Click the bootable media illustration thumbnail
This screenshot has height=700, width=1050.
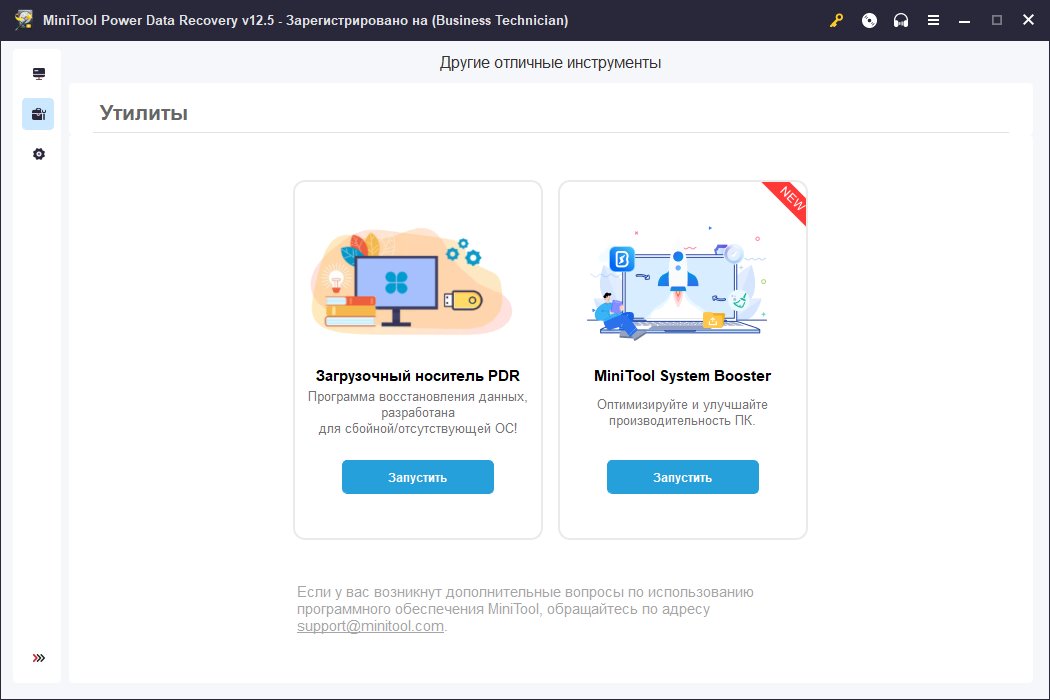[412, 281]
